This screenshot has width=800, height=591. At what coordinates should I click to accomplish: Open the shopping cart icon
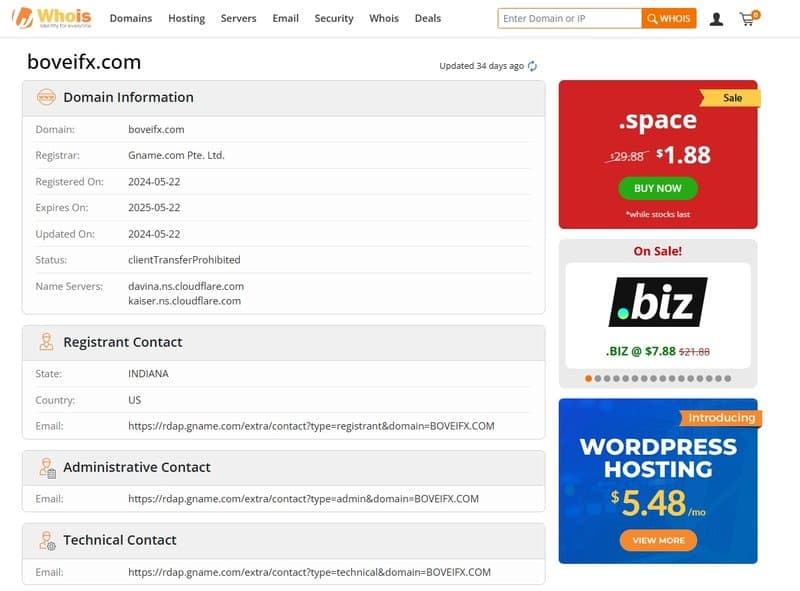[748, 18]
